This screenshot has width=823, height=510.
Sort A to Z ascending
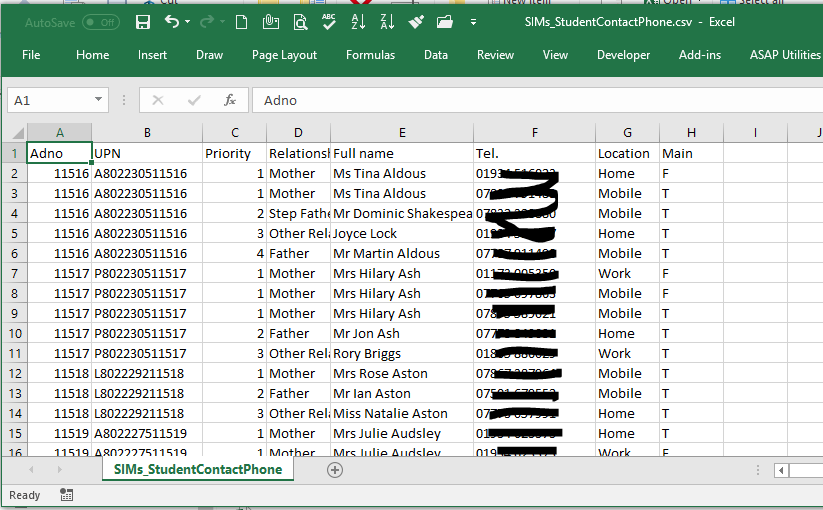(359, 22)
